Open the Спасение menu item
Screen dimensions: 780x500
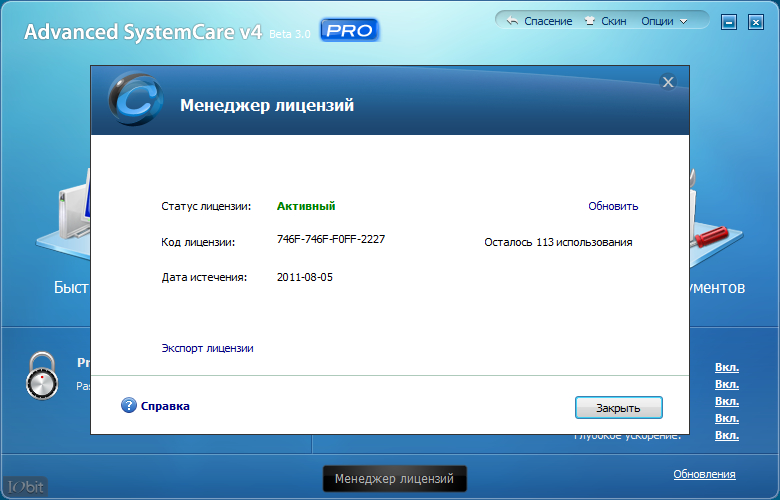[x=548, y=21]
